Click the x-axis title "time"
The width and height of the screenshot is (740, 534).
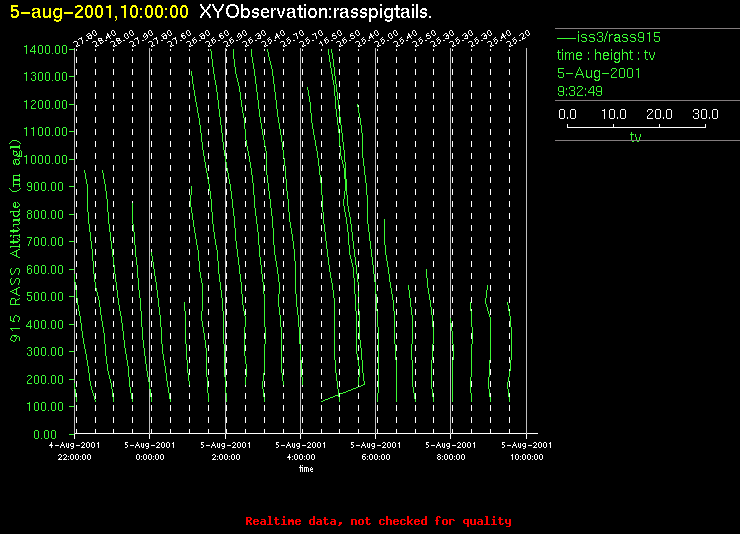click(x=306, y=469)
